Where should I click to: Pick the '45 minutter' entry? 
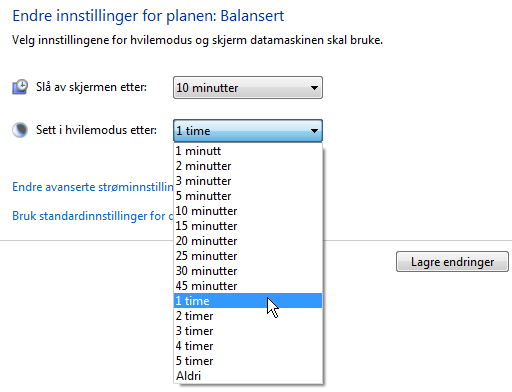point(248,286)
